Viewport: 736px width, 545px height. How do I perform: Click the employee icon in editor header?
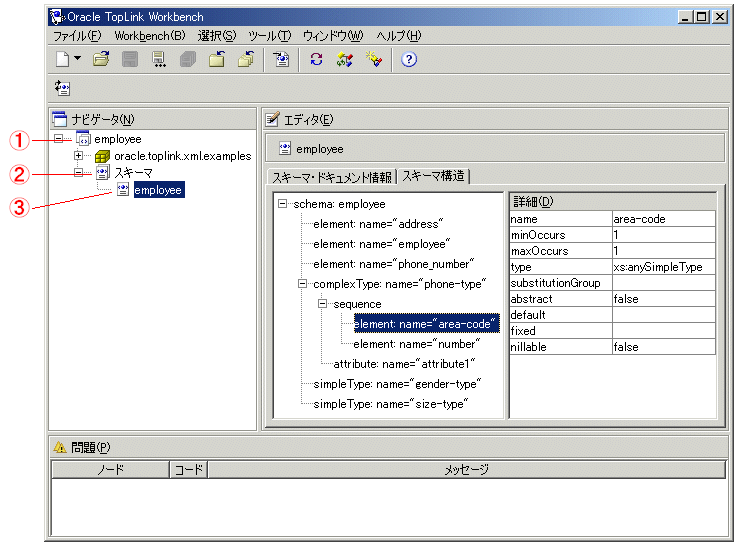pyautogui.click(x=285, y=148)
